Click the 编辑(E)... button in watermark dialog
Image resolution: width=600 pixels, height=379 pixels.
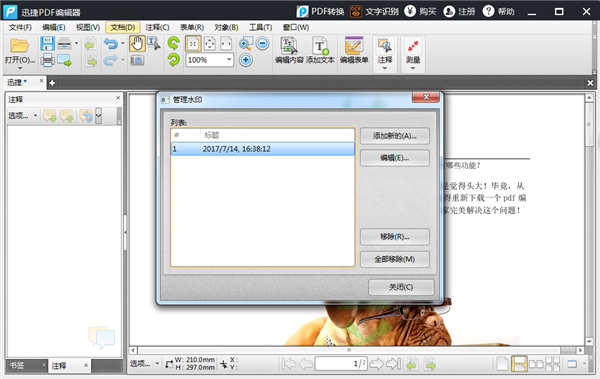point(395,158)
